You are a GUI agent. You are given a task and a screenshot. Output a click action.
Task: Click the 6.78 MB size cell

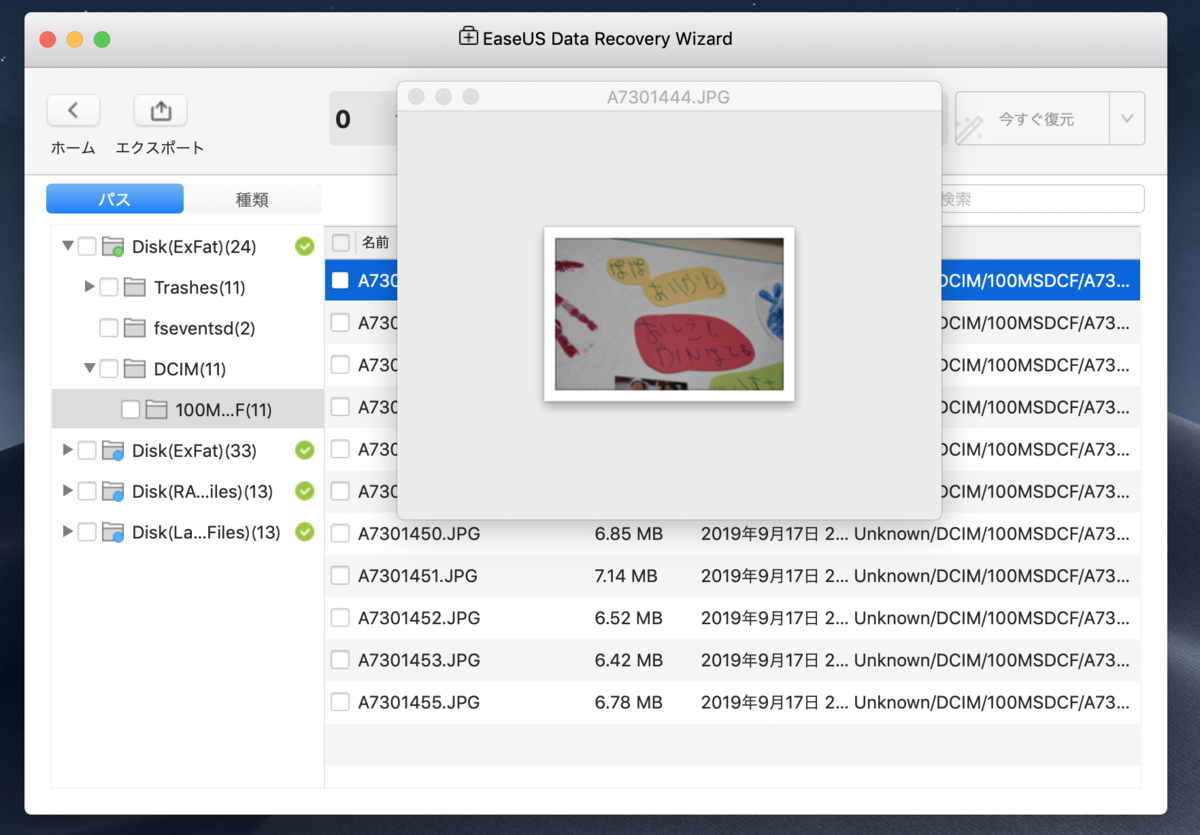click(x=629, y=702)
